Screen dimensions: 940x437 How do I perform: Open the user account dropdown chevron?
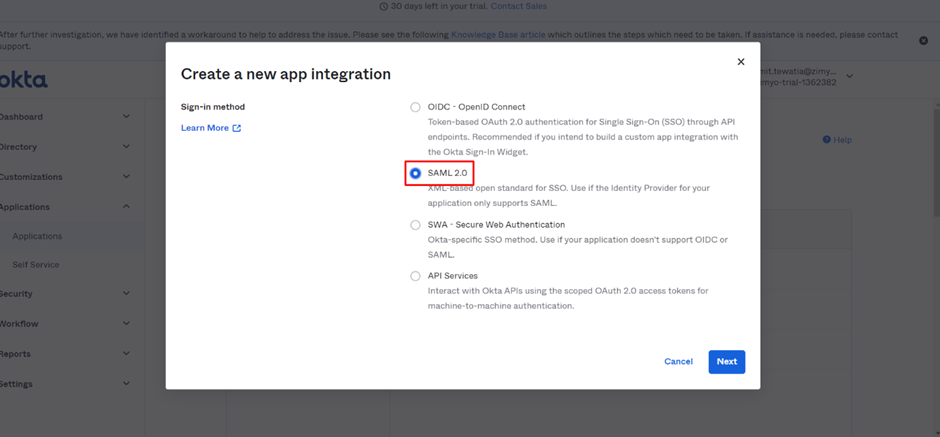tap(849, 76)
